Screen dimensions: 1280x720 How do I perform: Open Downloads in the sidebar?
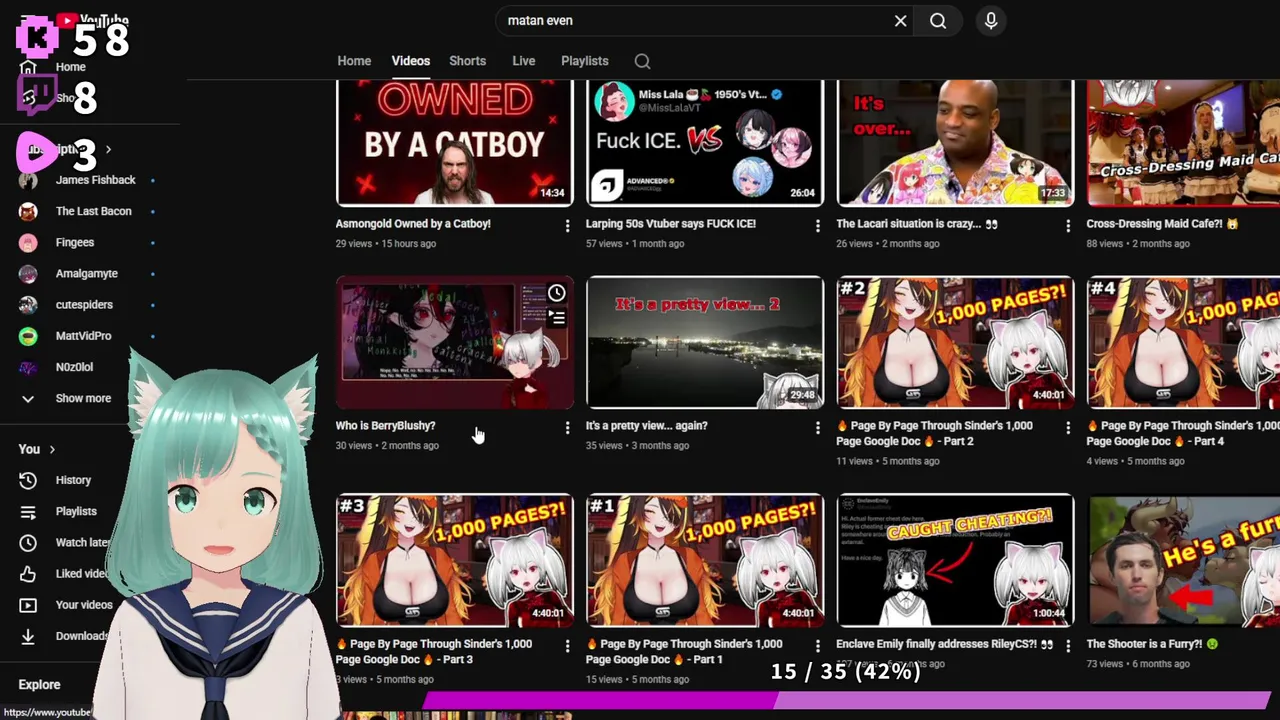pos(82,635)
